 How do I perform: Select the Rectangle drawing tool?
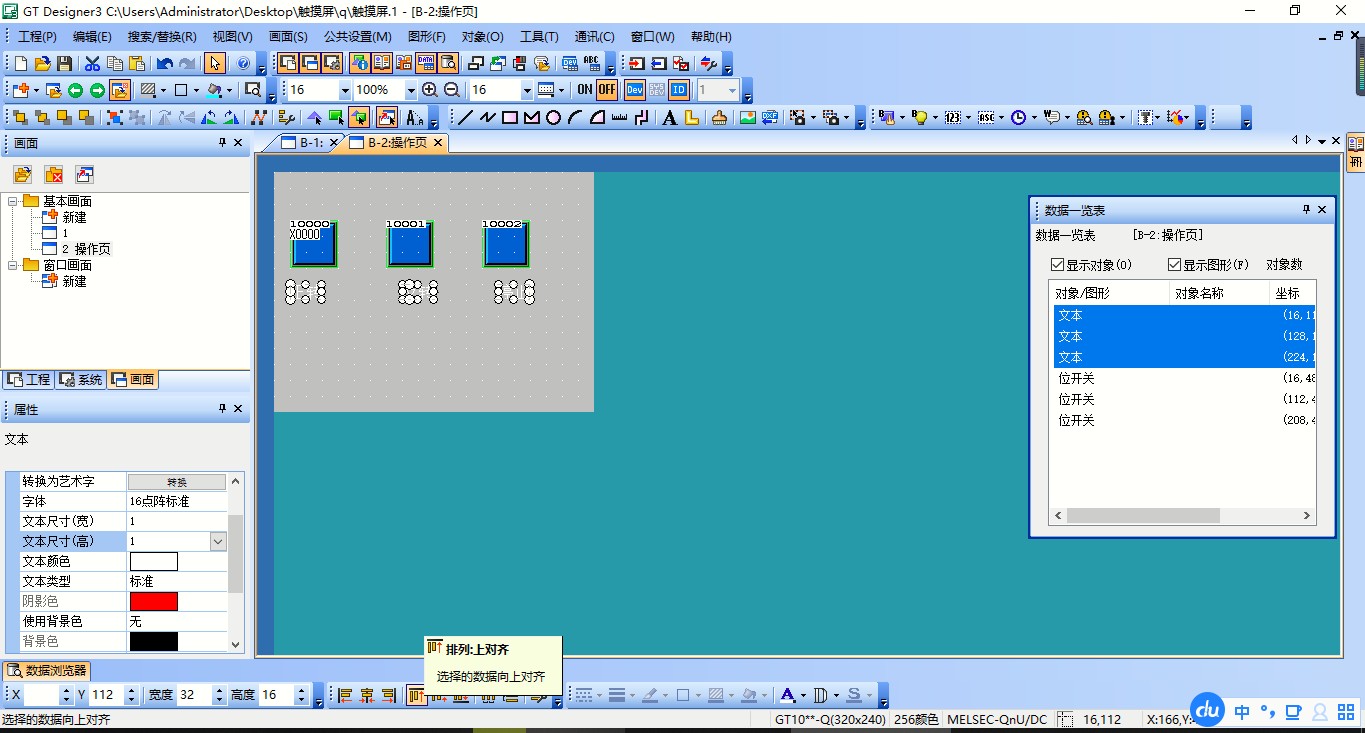coord(509,117)
